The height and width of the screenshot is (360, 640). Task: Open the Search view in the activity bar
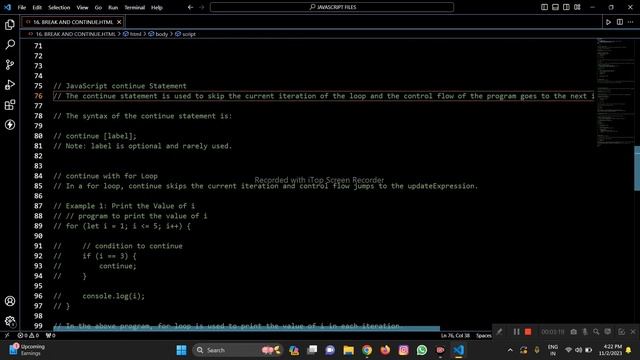pyautogui.click(x=10, y=44)
